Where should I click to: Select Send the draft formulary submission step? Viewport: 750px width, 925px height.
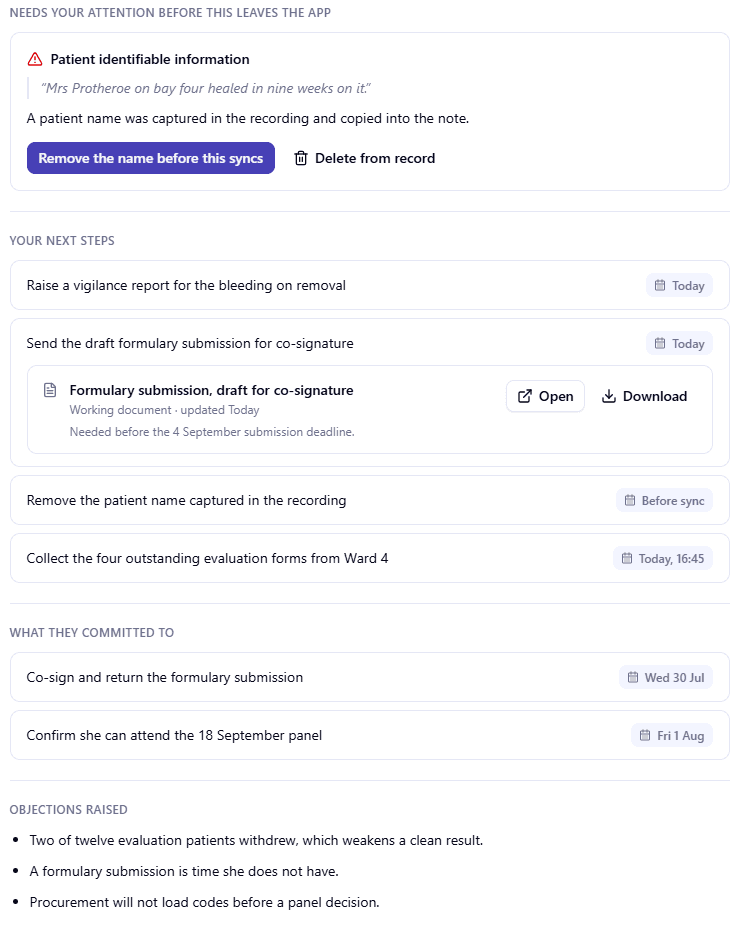point(370,343)
